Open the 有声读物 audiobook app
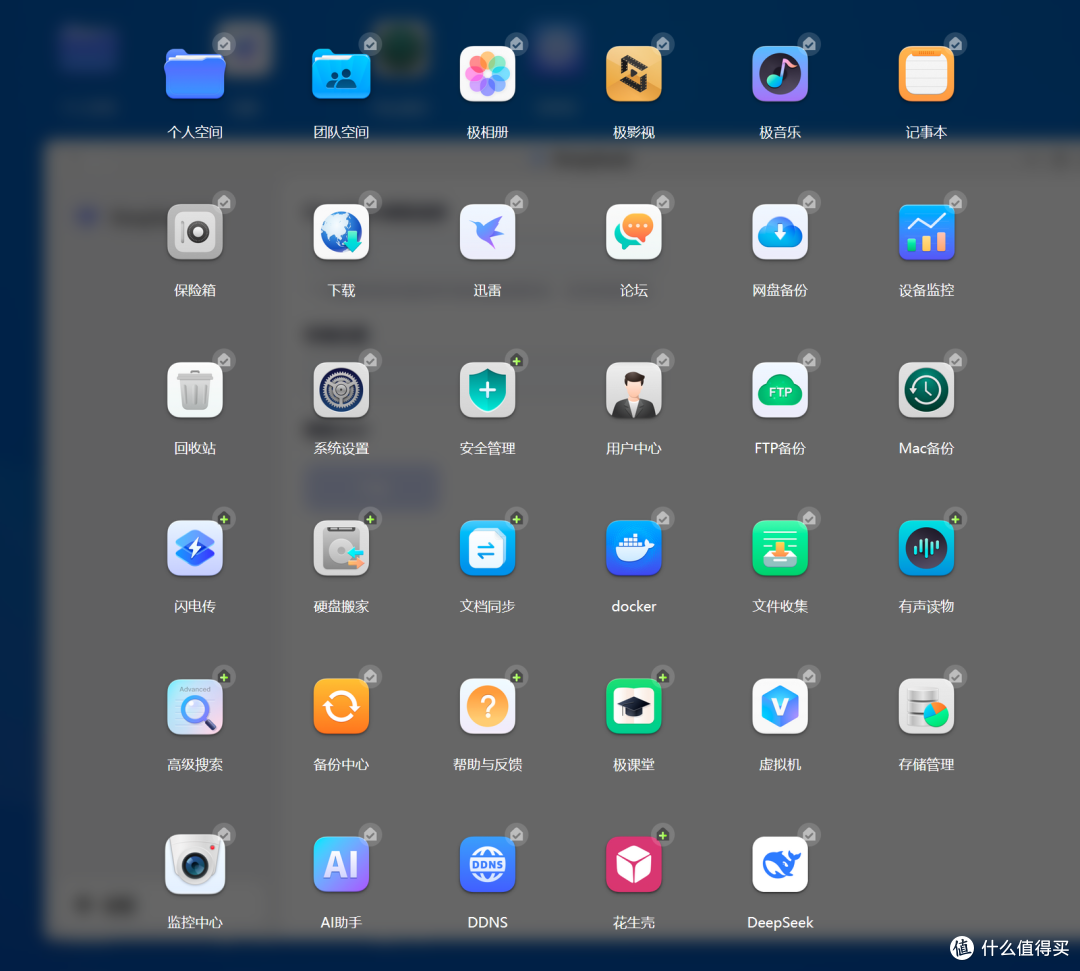Viewport: 1080px width, 971px height. [926, 548]
